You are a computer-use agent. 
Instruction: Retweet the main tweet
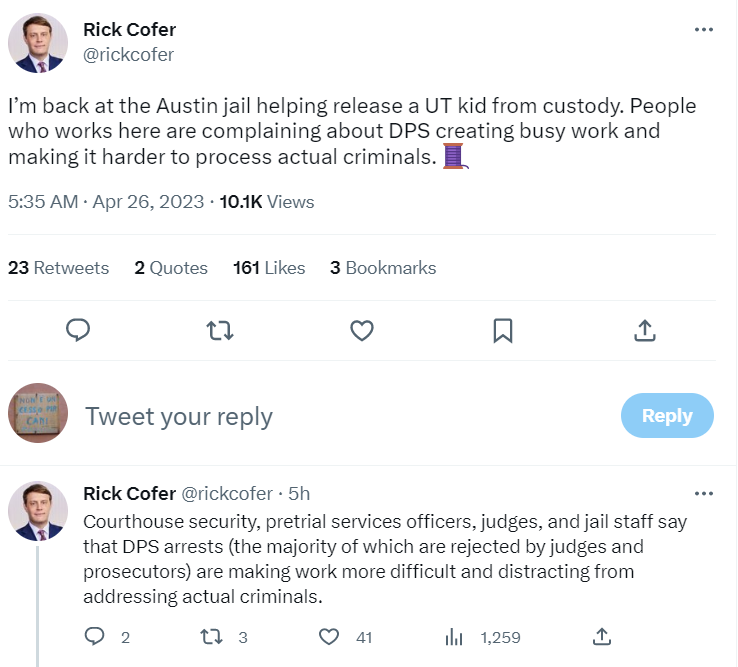220,330
